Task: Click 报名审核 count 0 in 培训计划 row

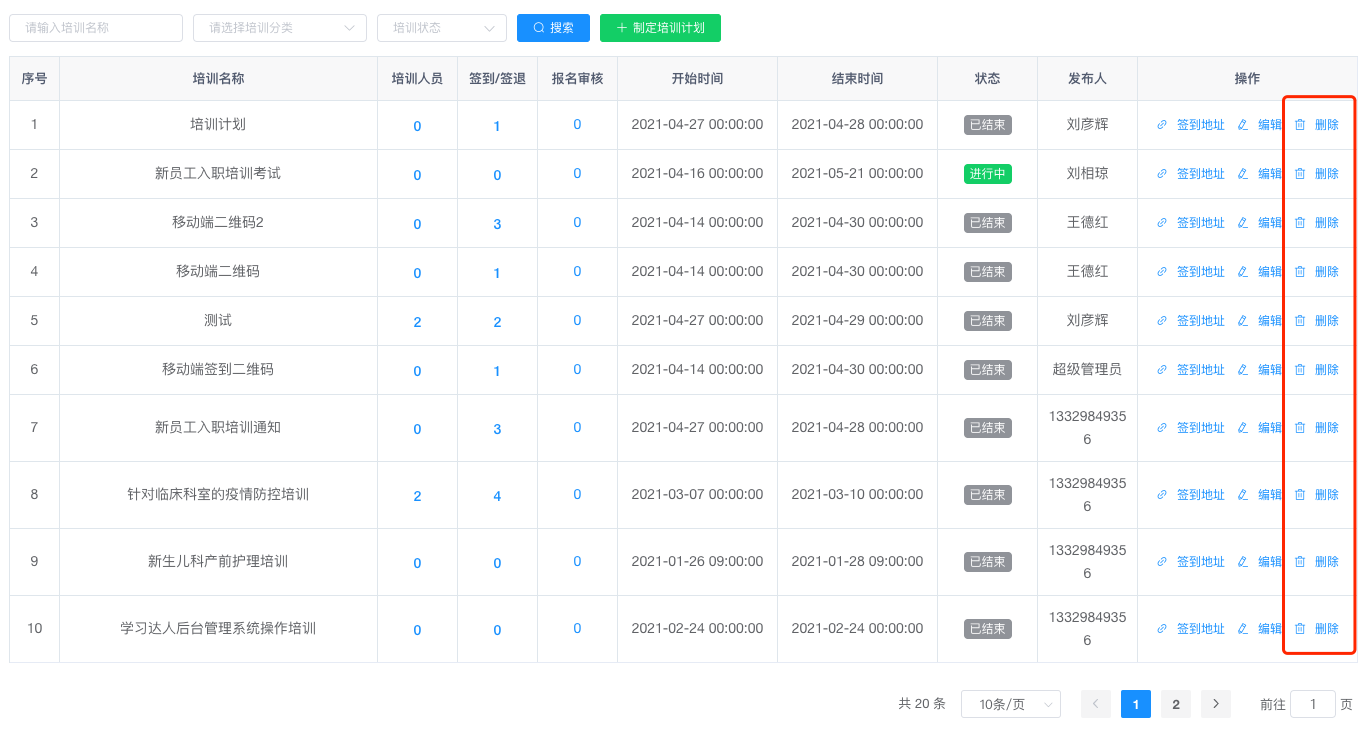Action: 577,125
